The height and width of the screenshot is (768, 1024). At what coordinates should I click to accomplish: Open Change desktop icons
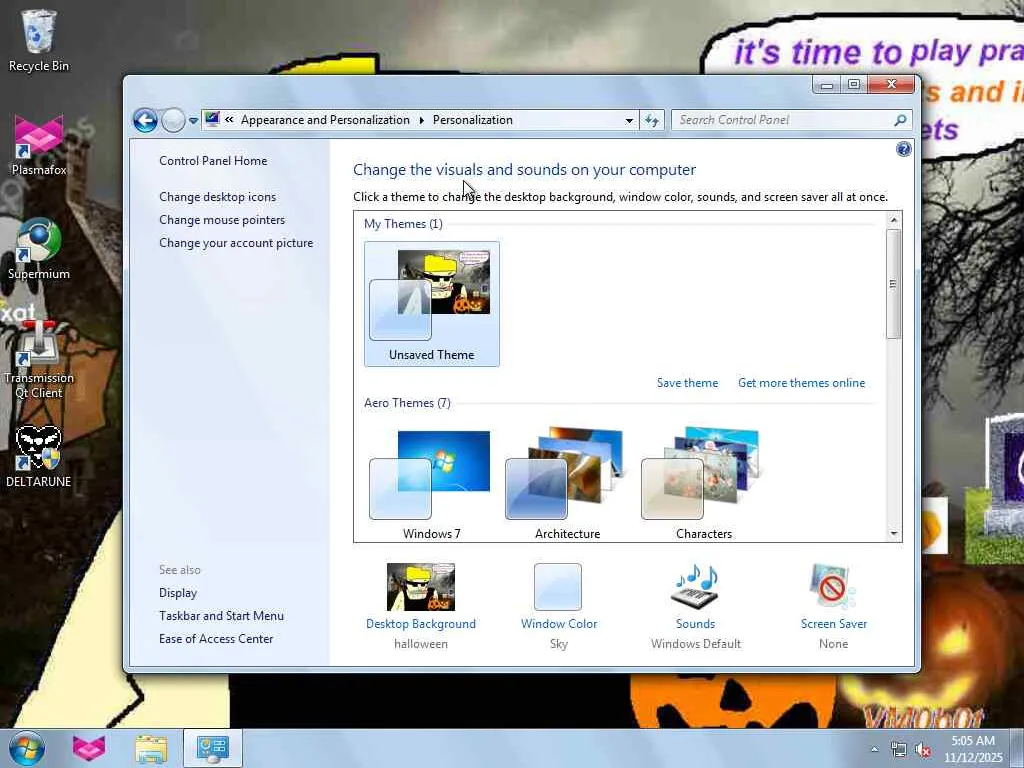(x=217, y=197)
